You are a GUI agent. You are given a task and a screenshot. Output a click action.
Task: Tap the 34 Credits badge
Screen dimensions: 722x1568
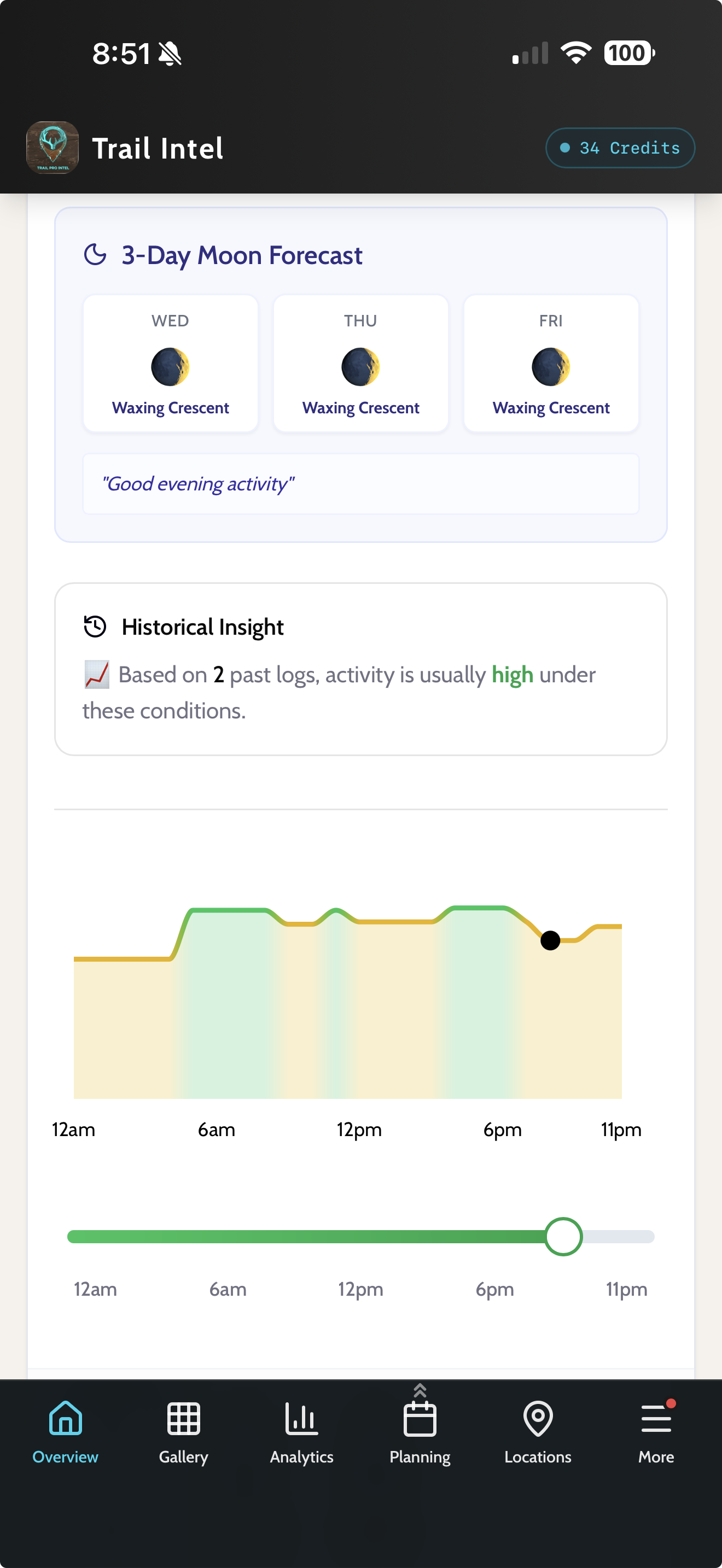(x=620, y=148)
